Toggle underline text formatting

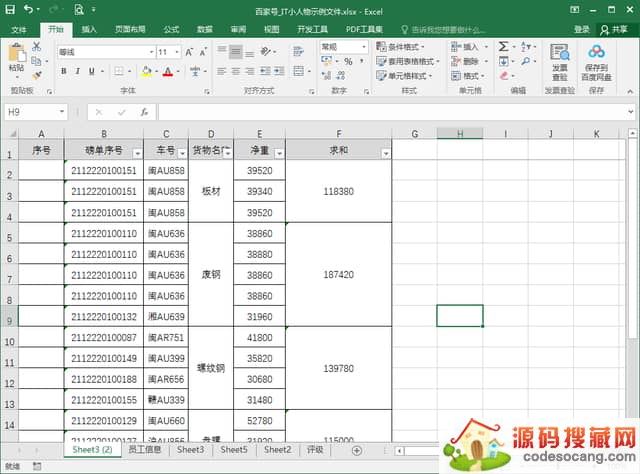91,71
